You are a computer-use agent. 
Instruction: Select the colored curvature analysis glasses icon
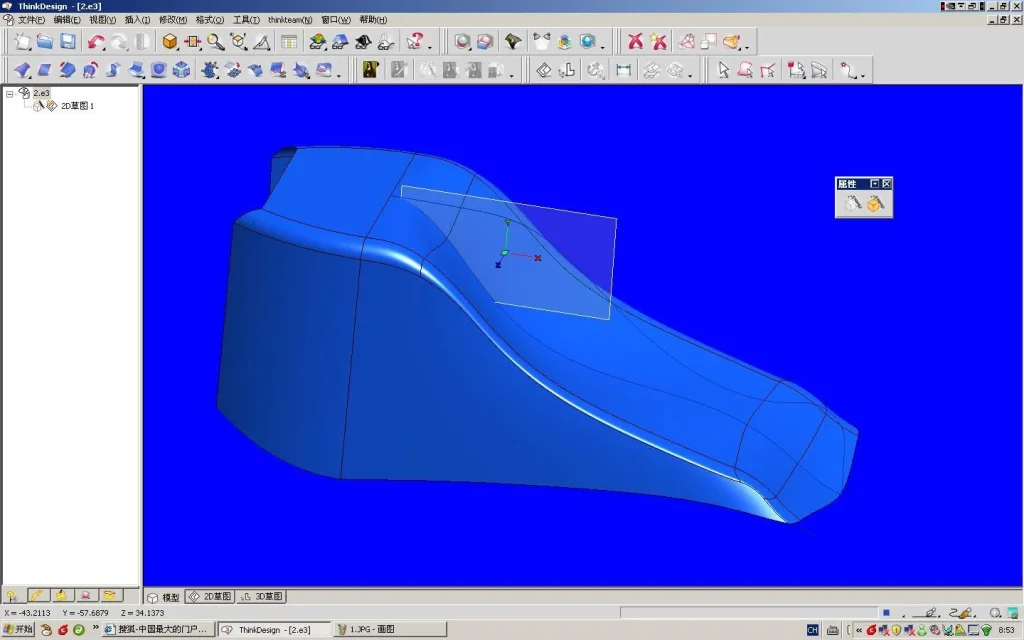(317, 42)
